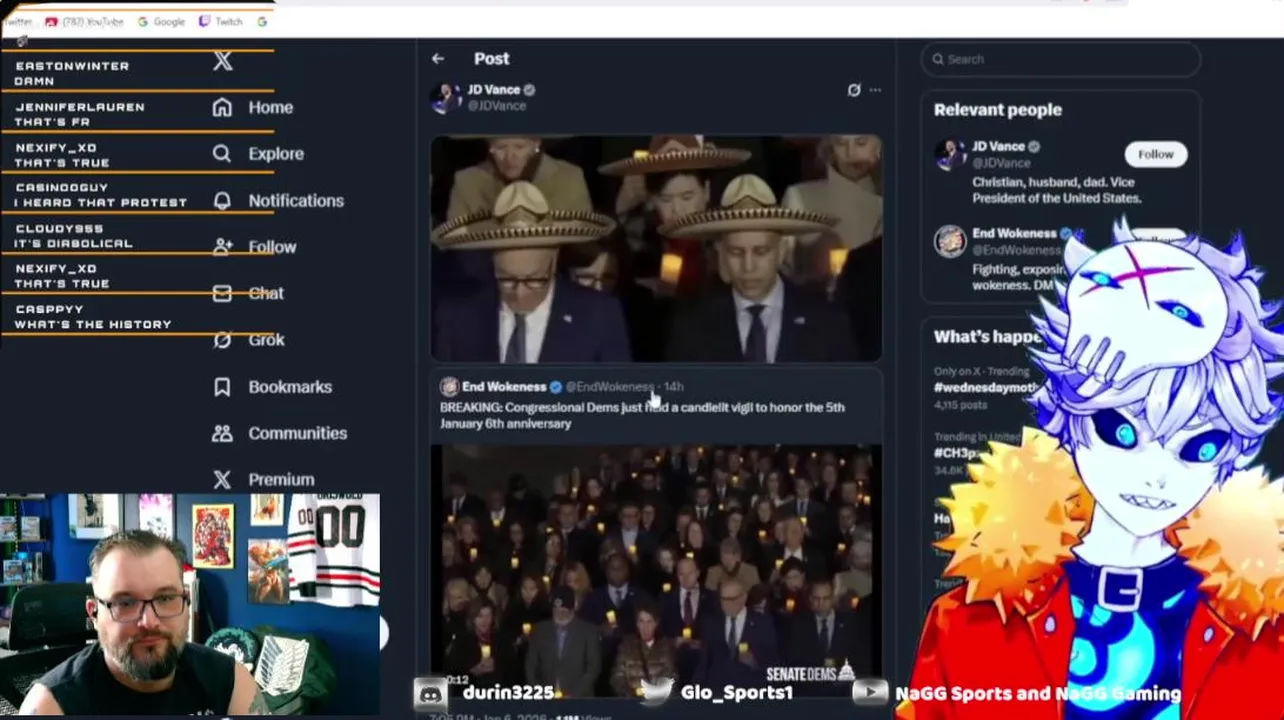The width and height of the screenshot is (1284, 720).
Task: Open End Wokeness profile from quoted post name
Action: tap(504, 386)
